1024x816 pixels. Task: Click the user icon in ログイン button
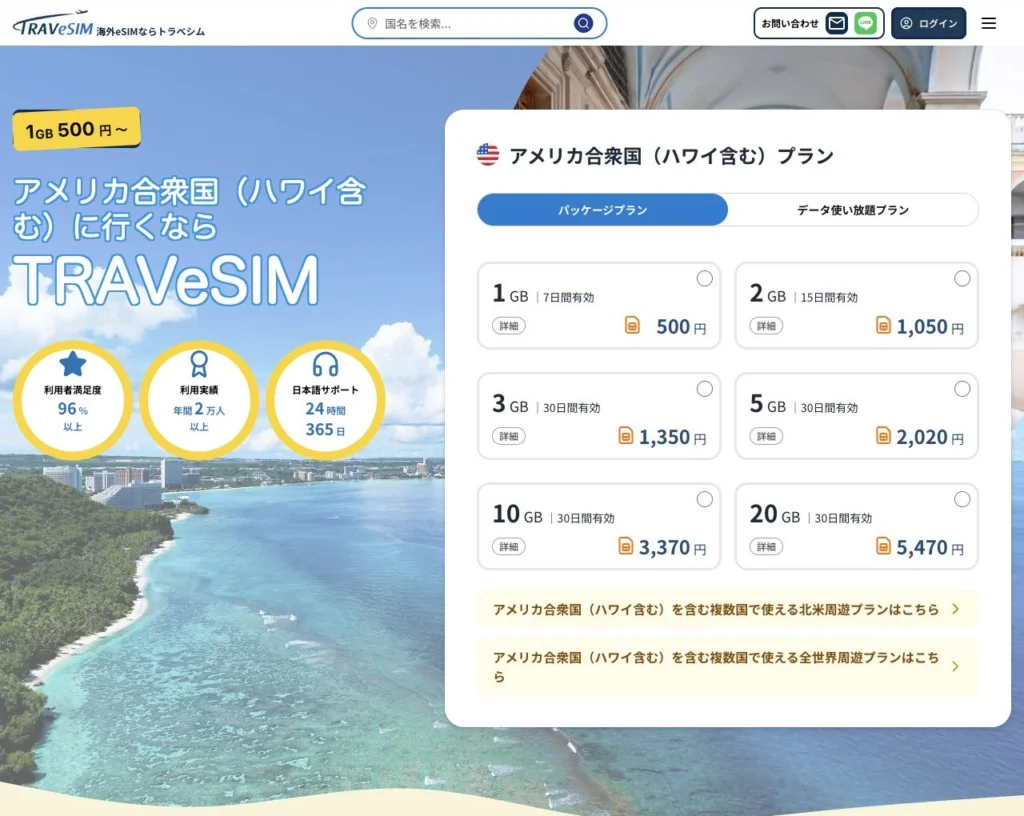point(906,24)
